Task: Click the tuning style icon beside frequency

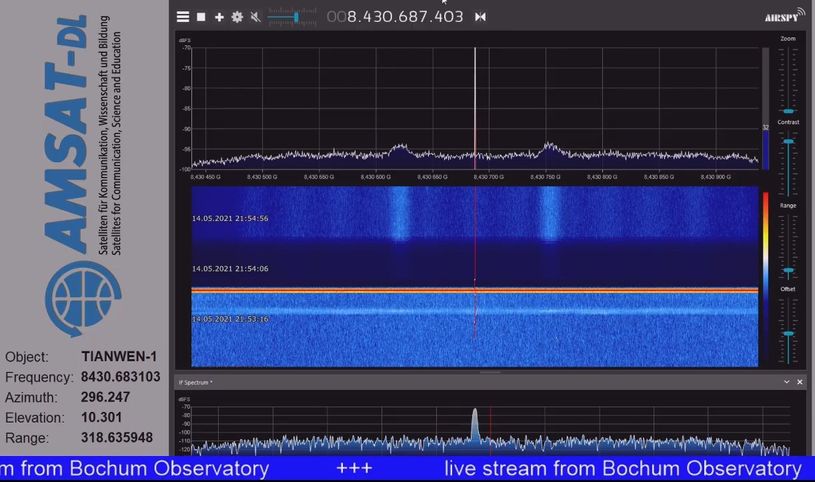Action: (x=480, y=17)
